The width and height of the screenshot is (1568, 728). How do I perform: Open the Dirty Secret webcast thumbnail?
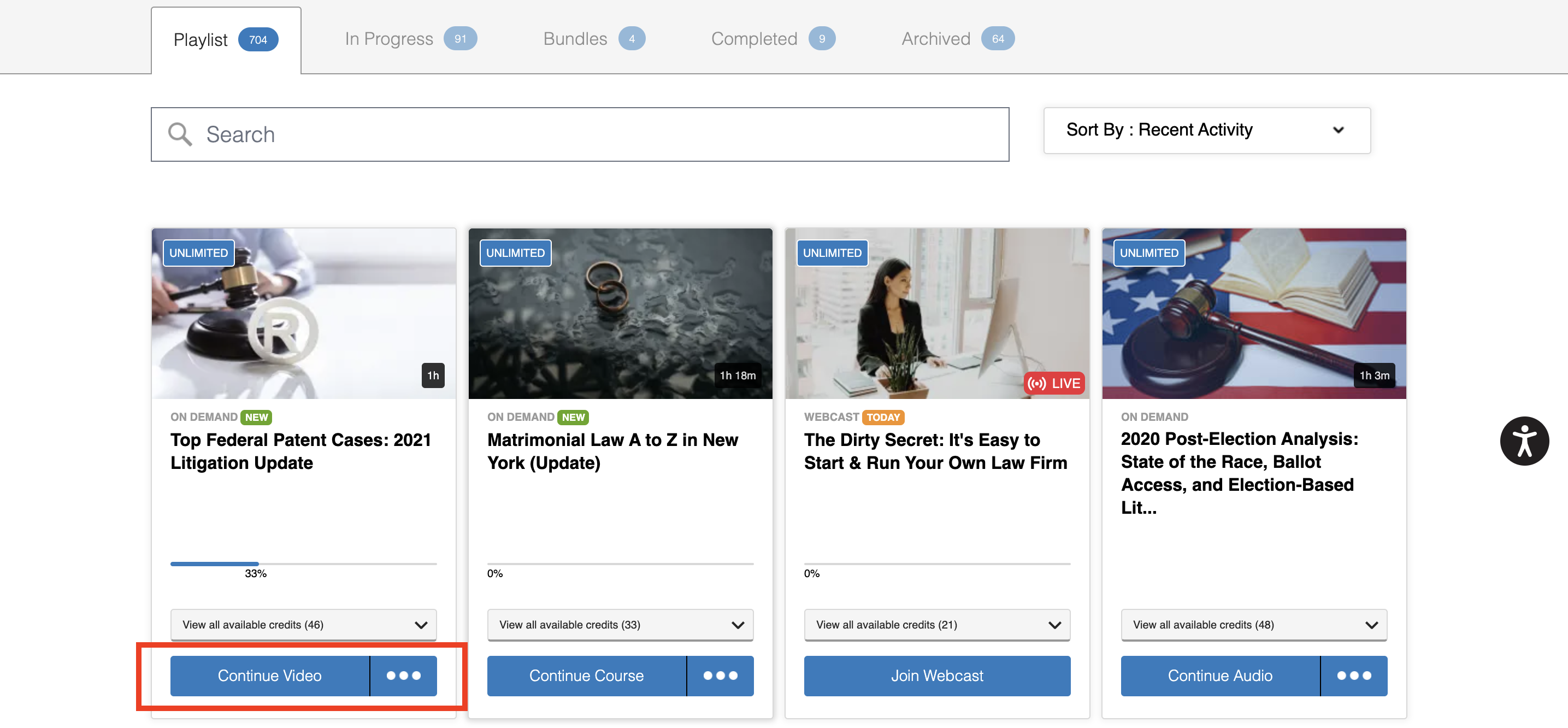coord(937,314)
